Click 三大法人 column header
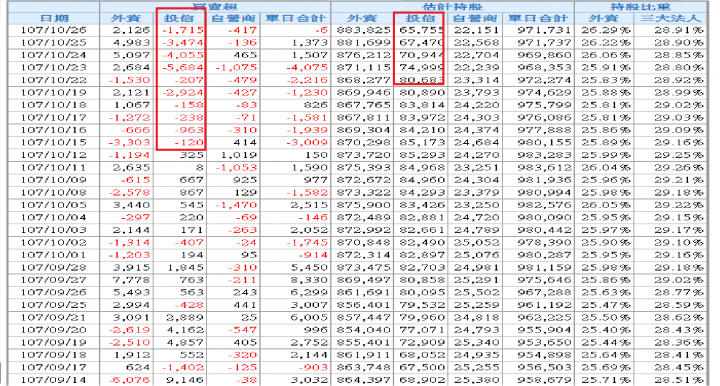This screenshot has height=386, width=720. point(671,18)
